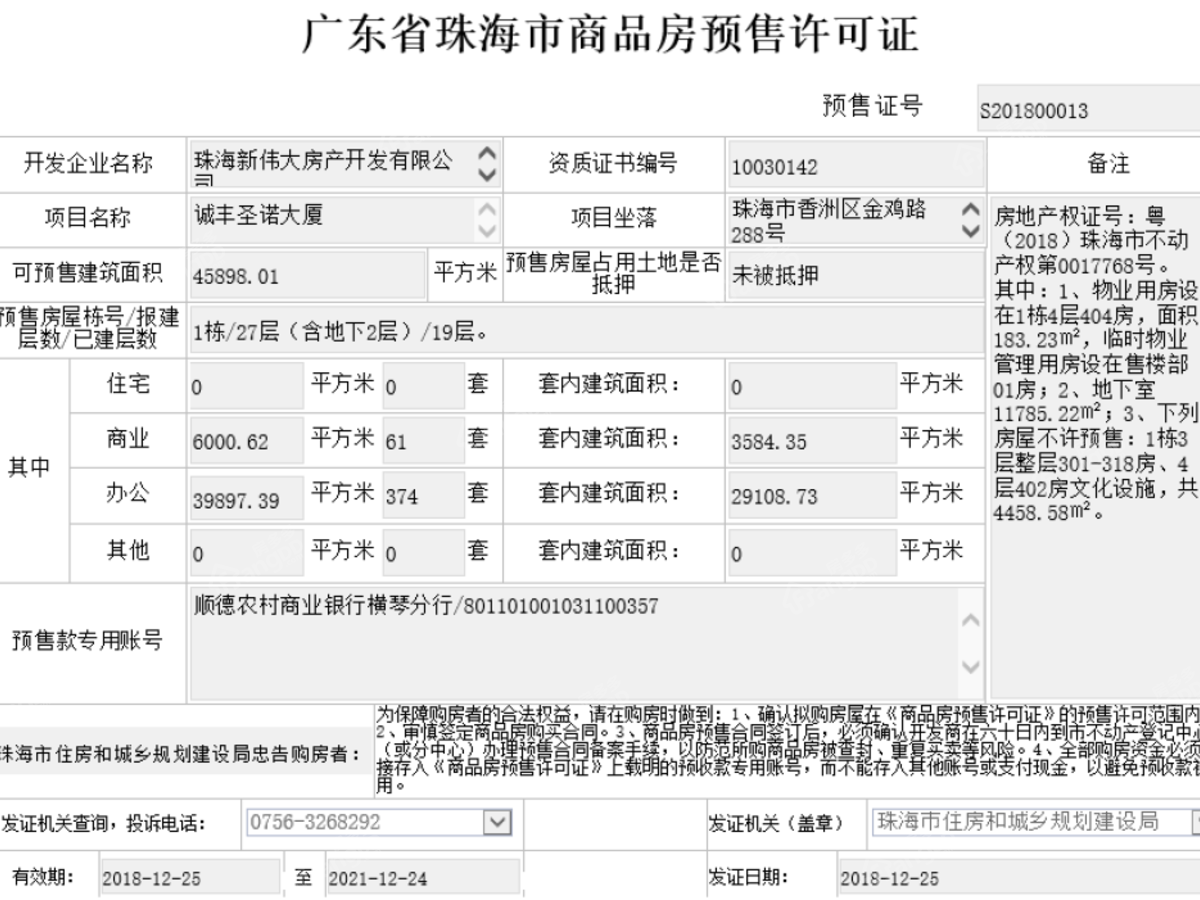This screenshot has height=900, width=1200.
Task: Click the 商业 套内建筑面积 field showing 3584.35
Action: pos(811,441)
